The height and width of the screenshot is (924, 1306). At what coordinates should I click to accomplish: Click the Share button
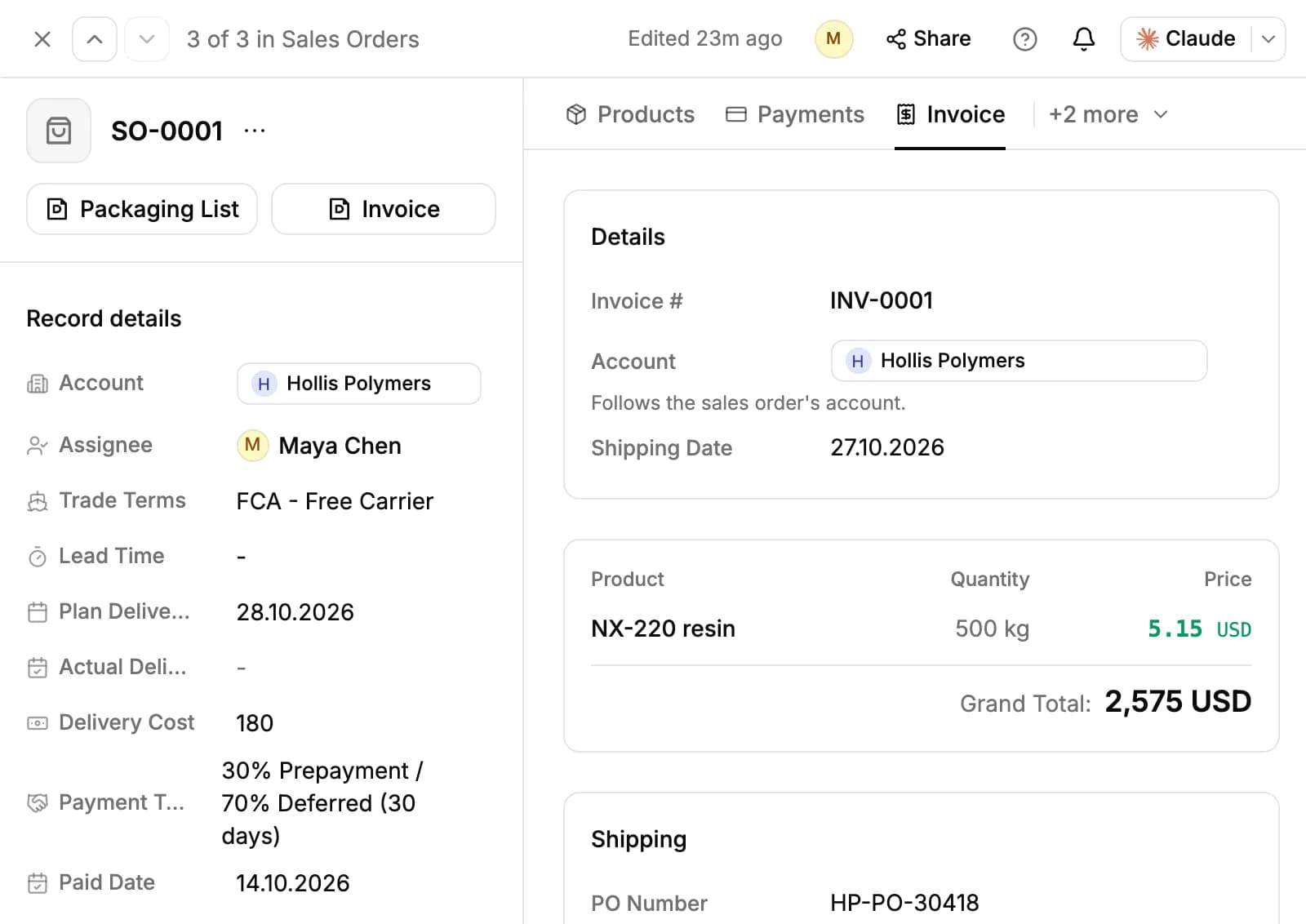point(929,39)
